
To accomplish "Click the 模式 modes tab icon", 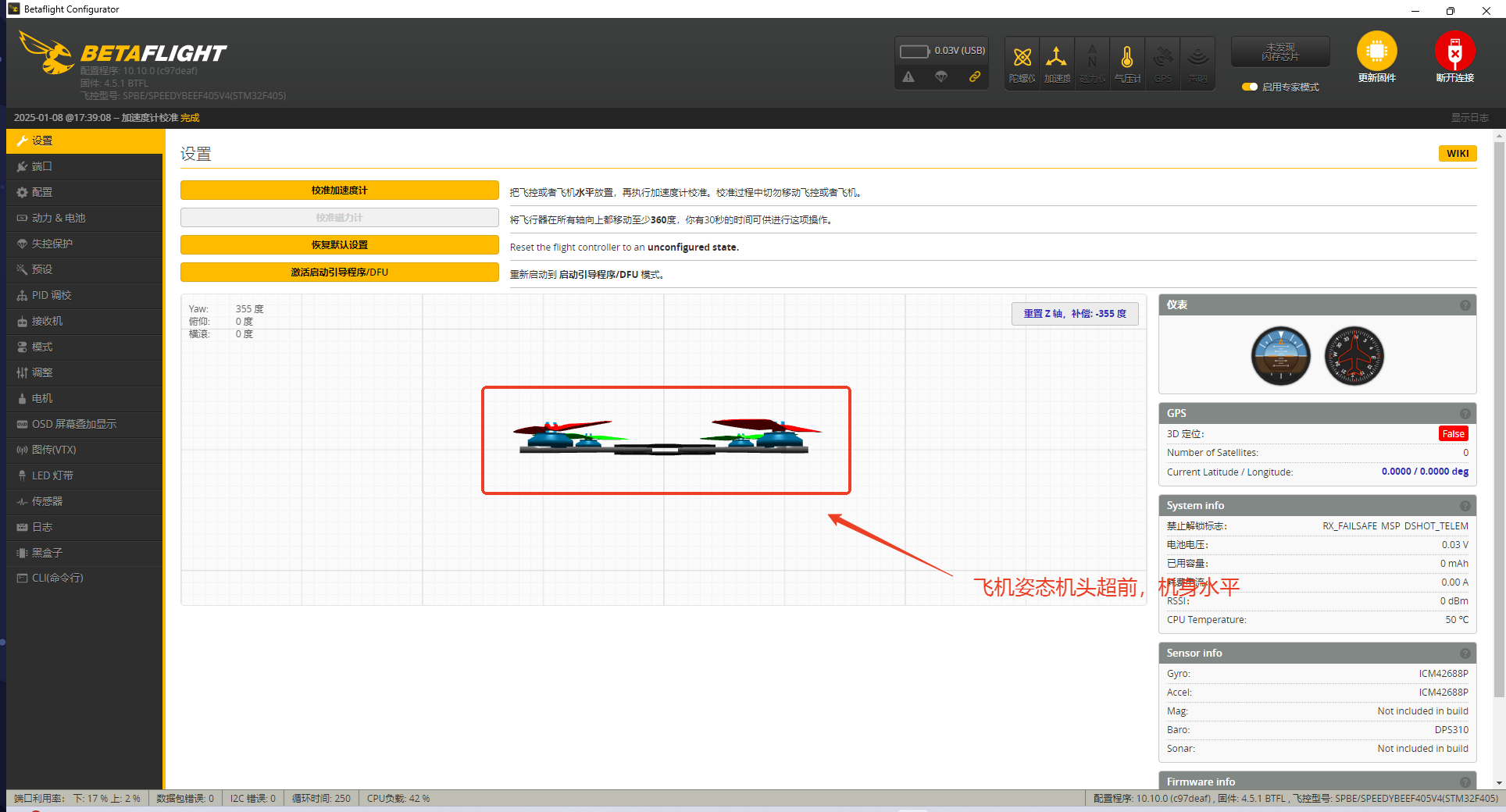I will point(22,347).
